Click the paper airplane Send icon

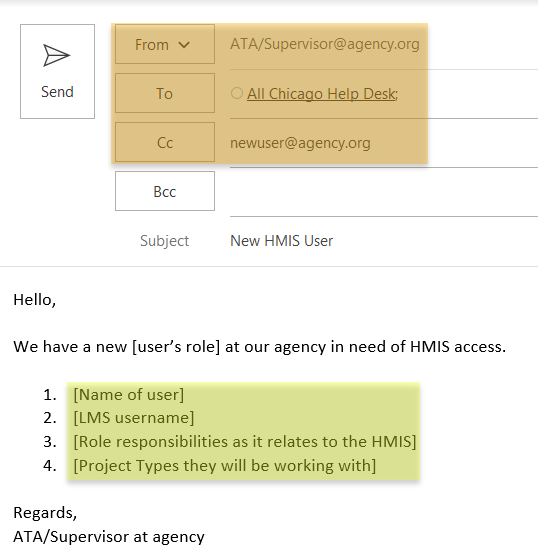(x=57, y=55)
